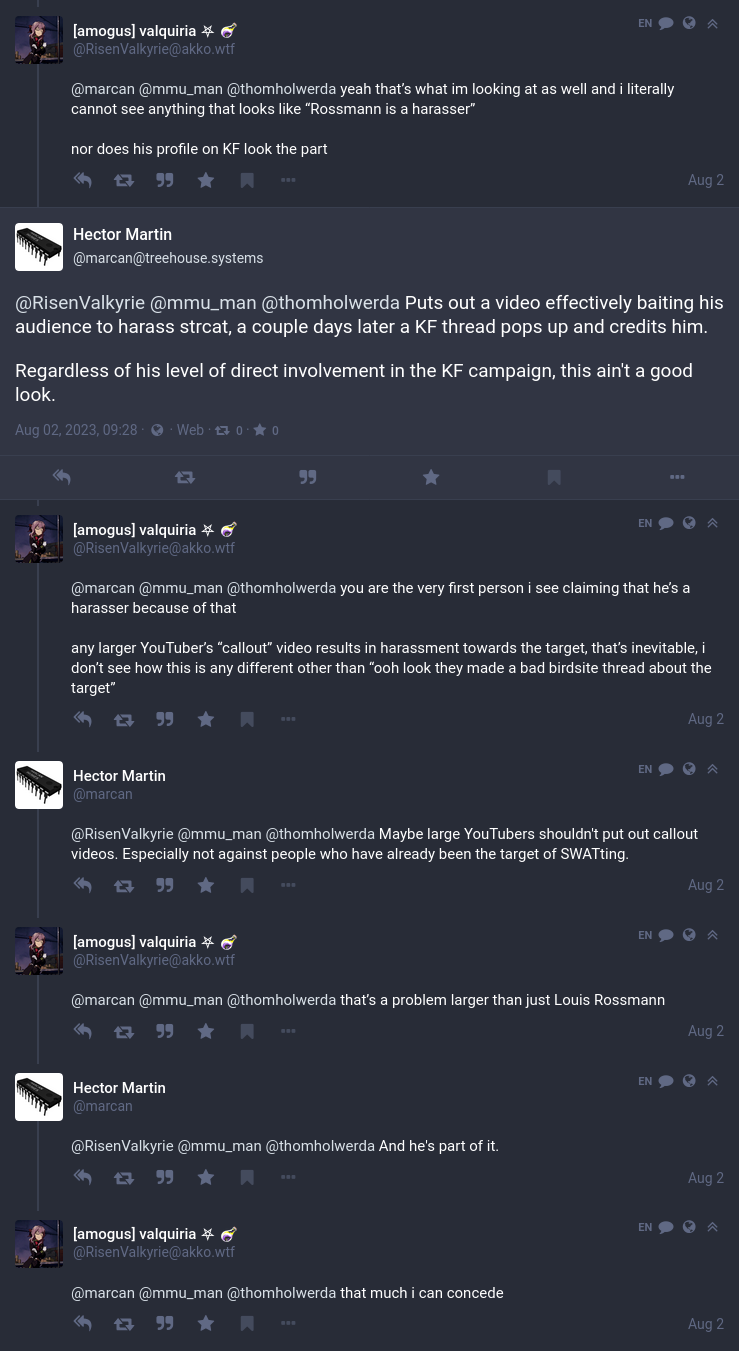Open @RisenValkyrie@akko.wtf handle on top post

(154, 49)
